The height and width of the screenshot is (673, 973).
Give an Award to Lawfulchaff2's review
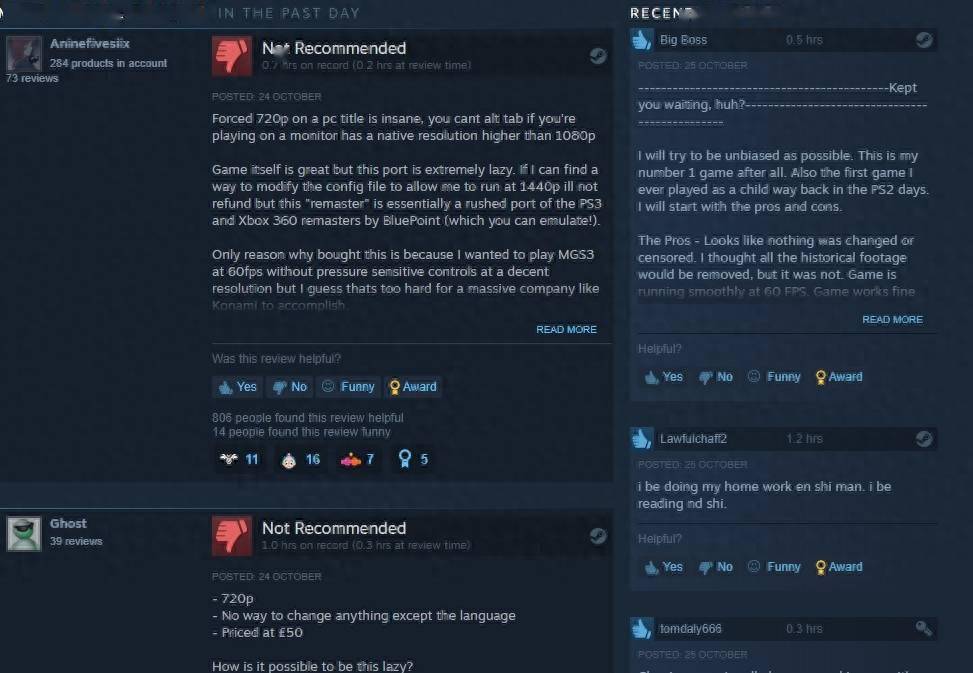pos(838,567)
